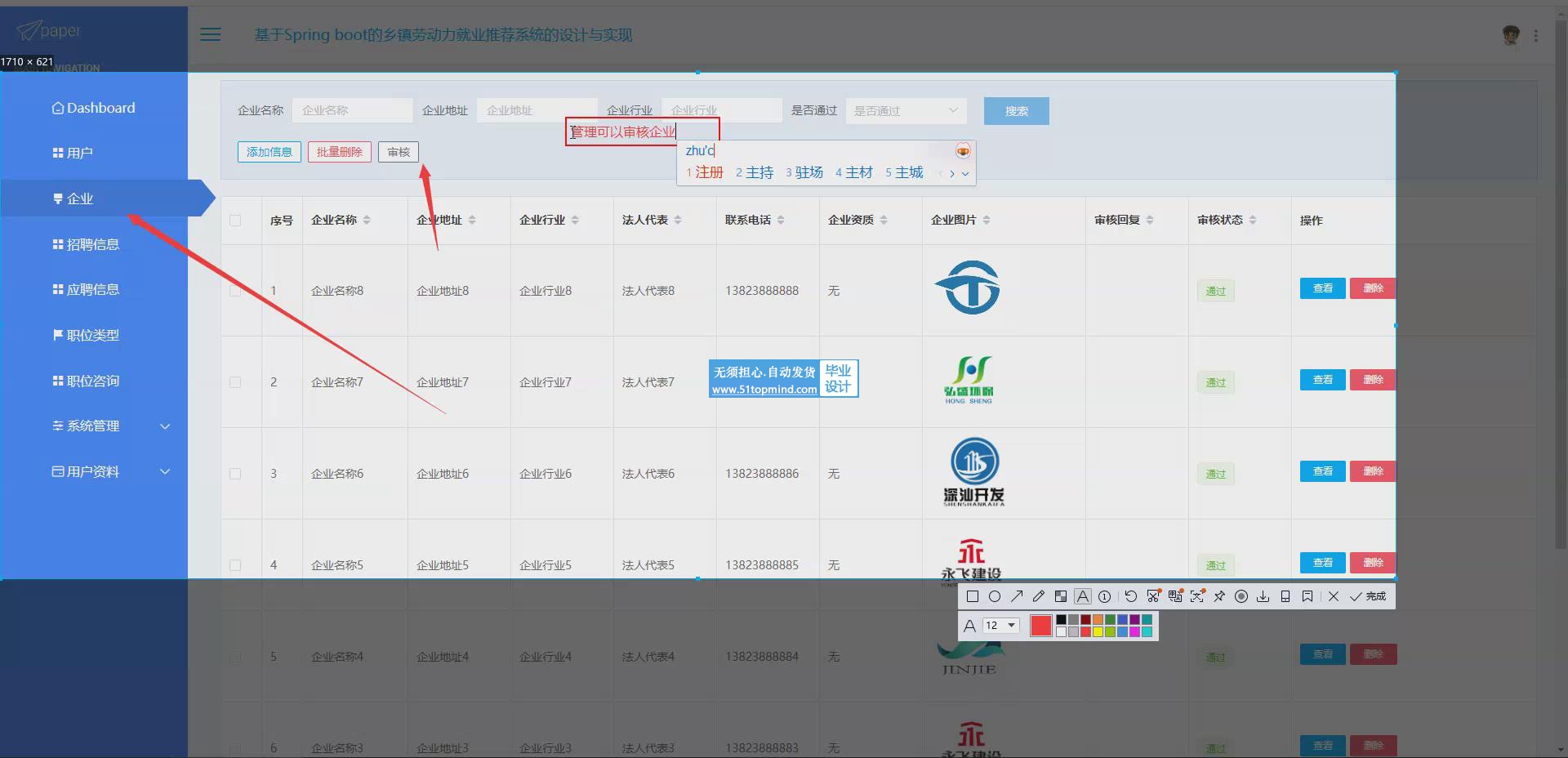Open the 职位类型 menu item
Image resolution: width=1568 pixels, height=758 pixels.
(x=86, y=336)
